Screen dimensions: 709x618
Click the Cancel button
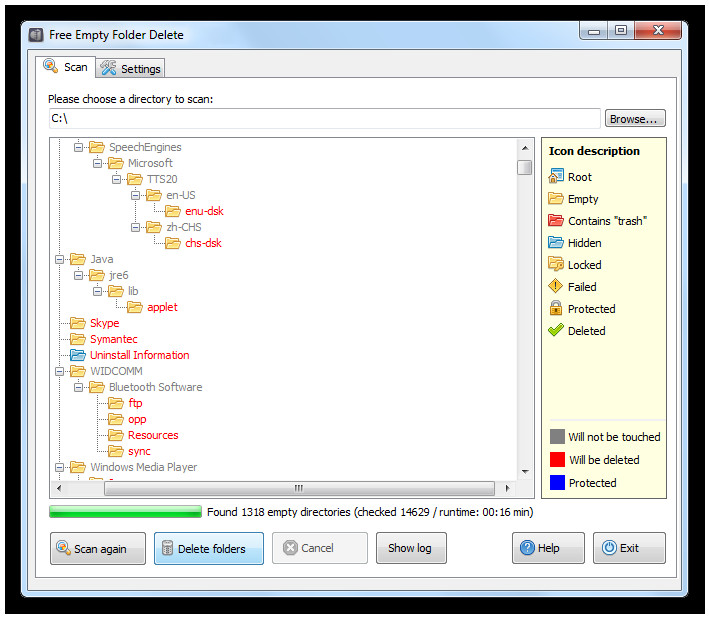tap(320, 548)
